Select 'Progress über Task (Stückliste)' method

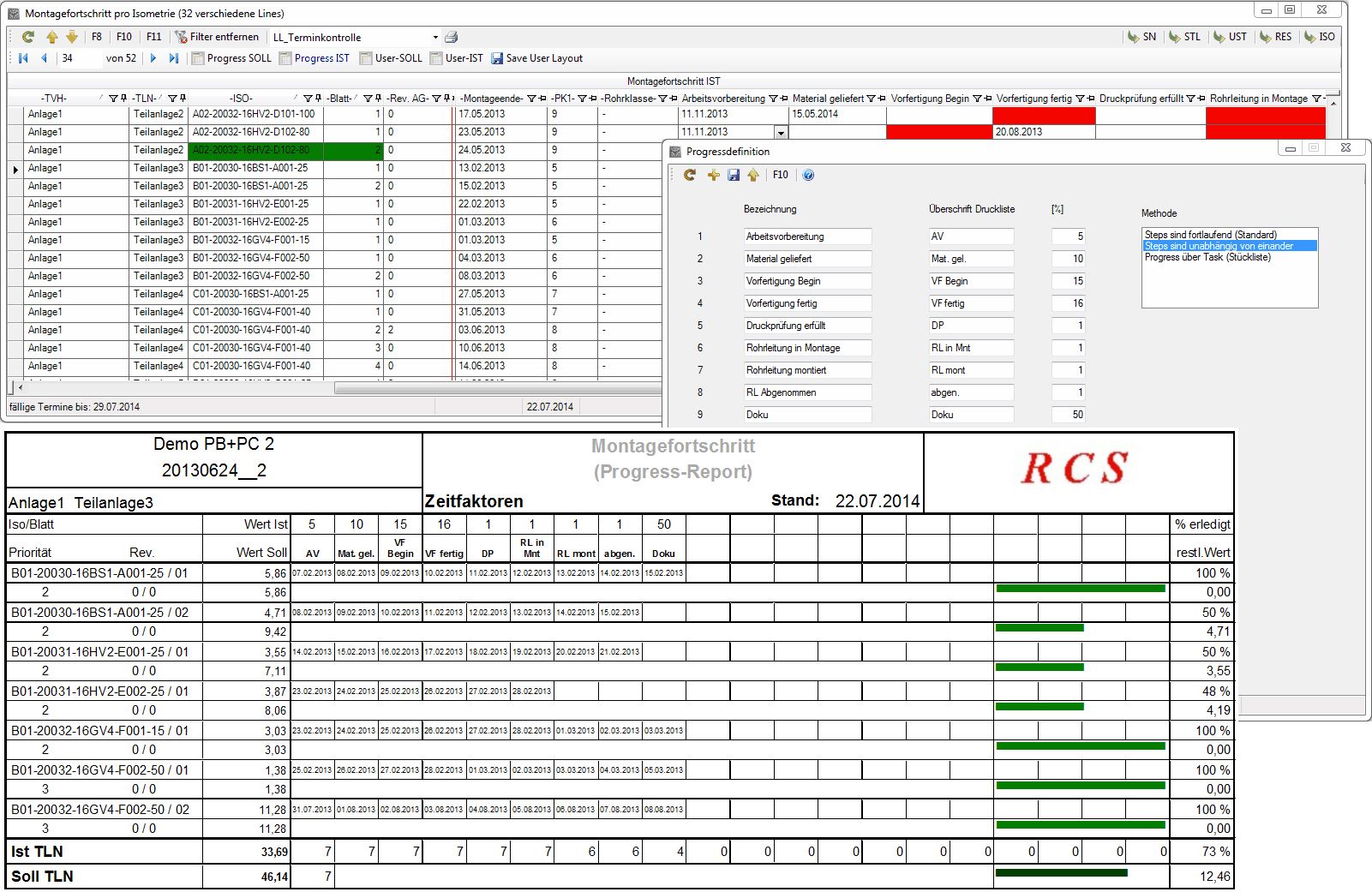[x=1207, y=257]
